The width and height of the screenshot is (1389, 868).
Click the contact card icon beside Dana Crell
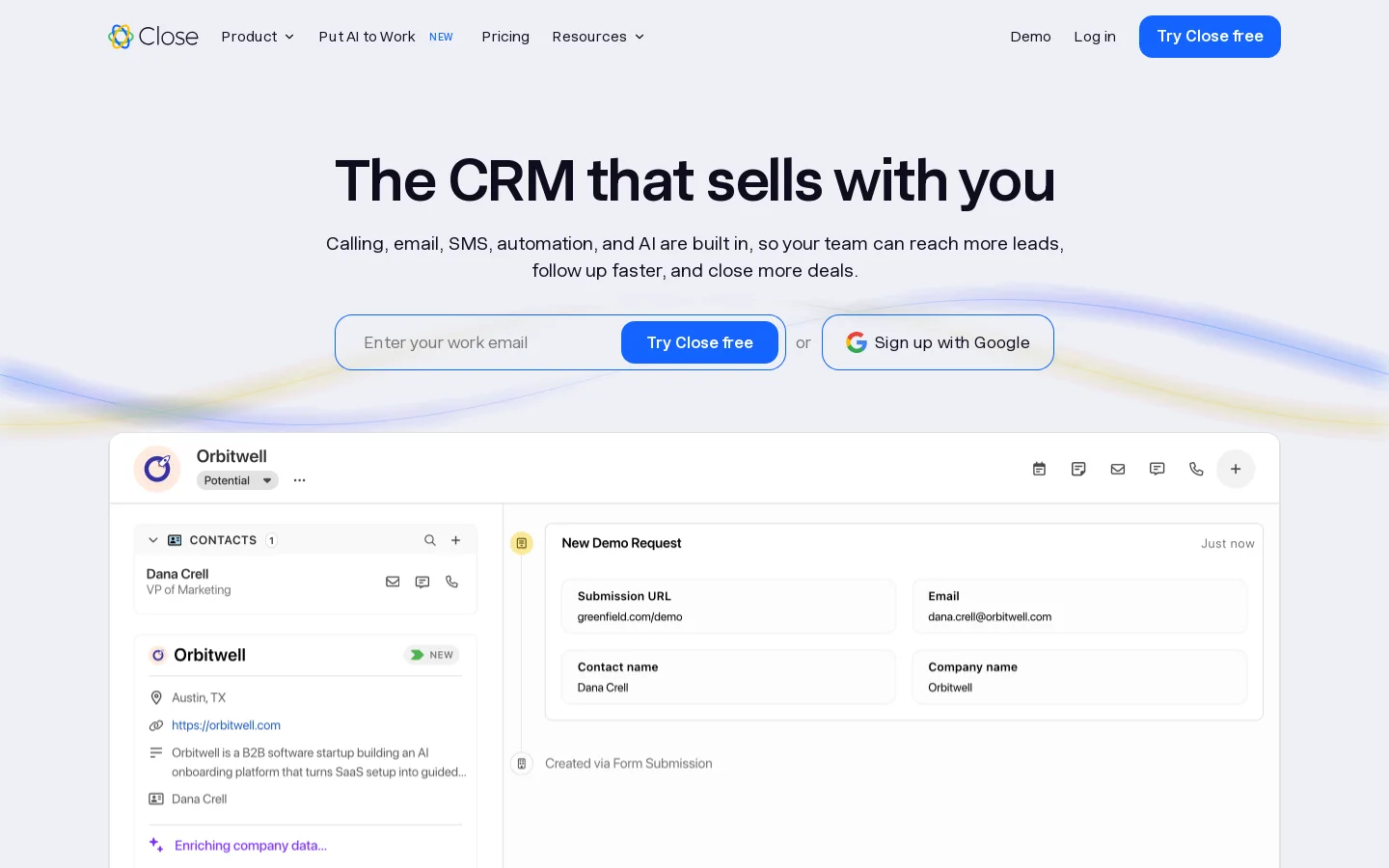[156, 799]
